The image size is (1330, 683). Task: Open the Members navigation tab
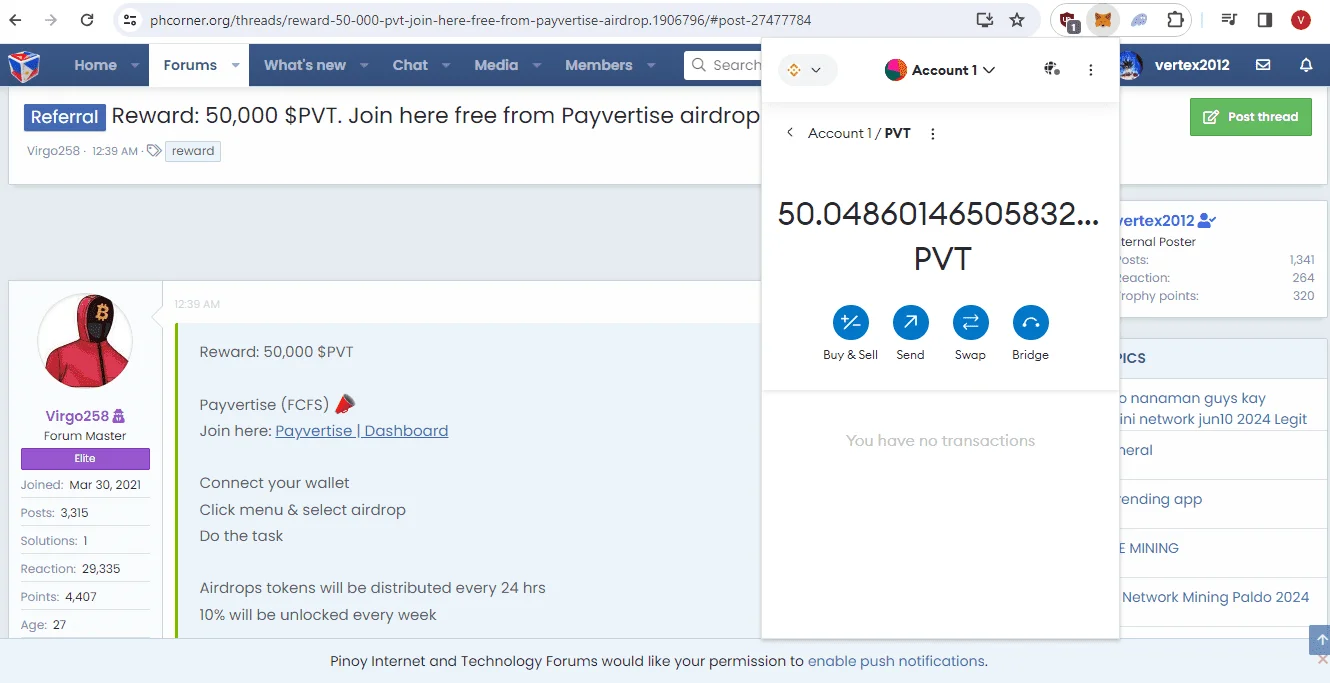click(599, 65)
